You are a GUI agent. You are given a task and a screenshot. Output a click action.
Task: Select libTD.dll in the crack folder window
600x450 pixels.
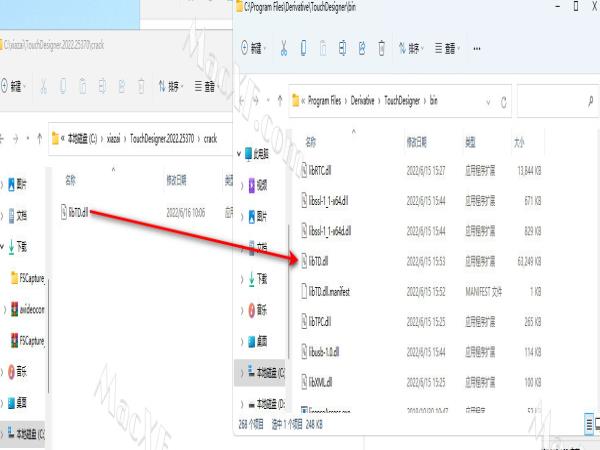(78, 212)
